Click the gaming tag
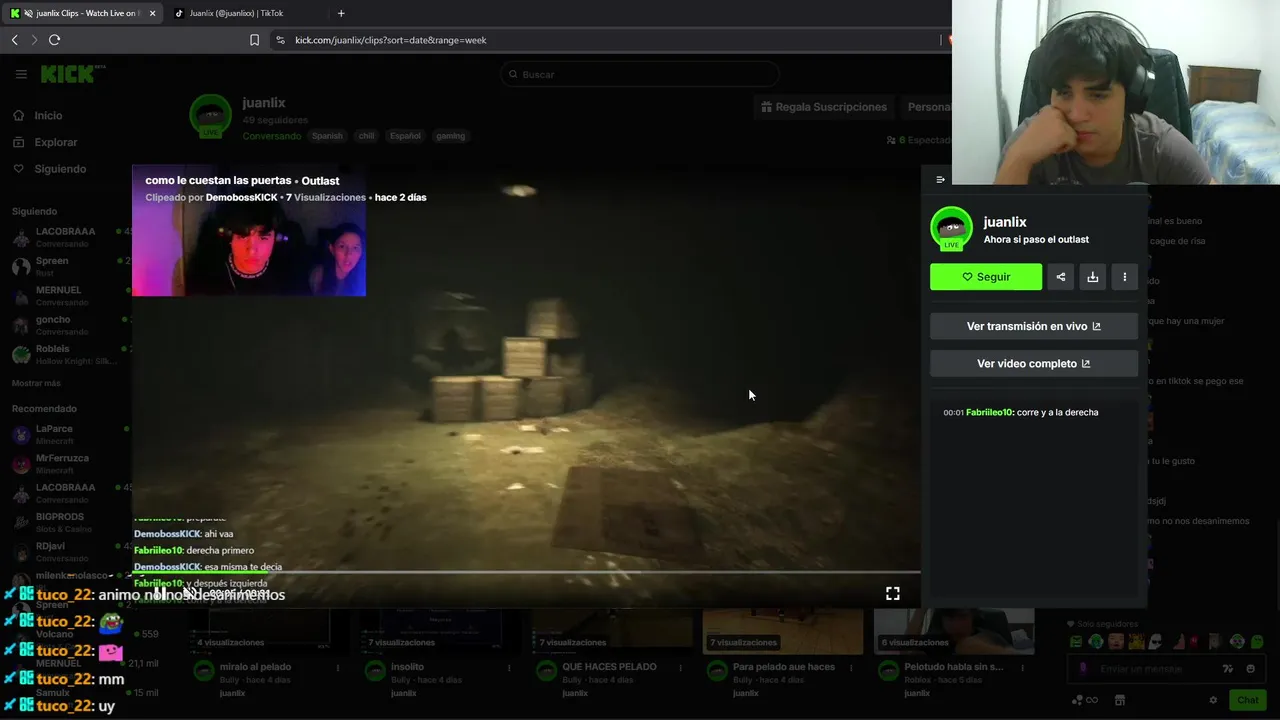 click(x=450, y=136)
